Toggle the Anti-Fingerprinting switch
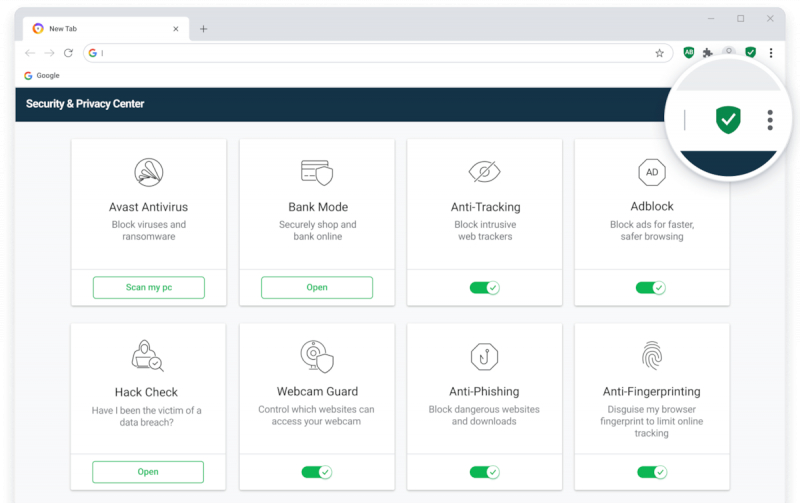 click(x=652, y=472)
